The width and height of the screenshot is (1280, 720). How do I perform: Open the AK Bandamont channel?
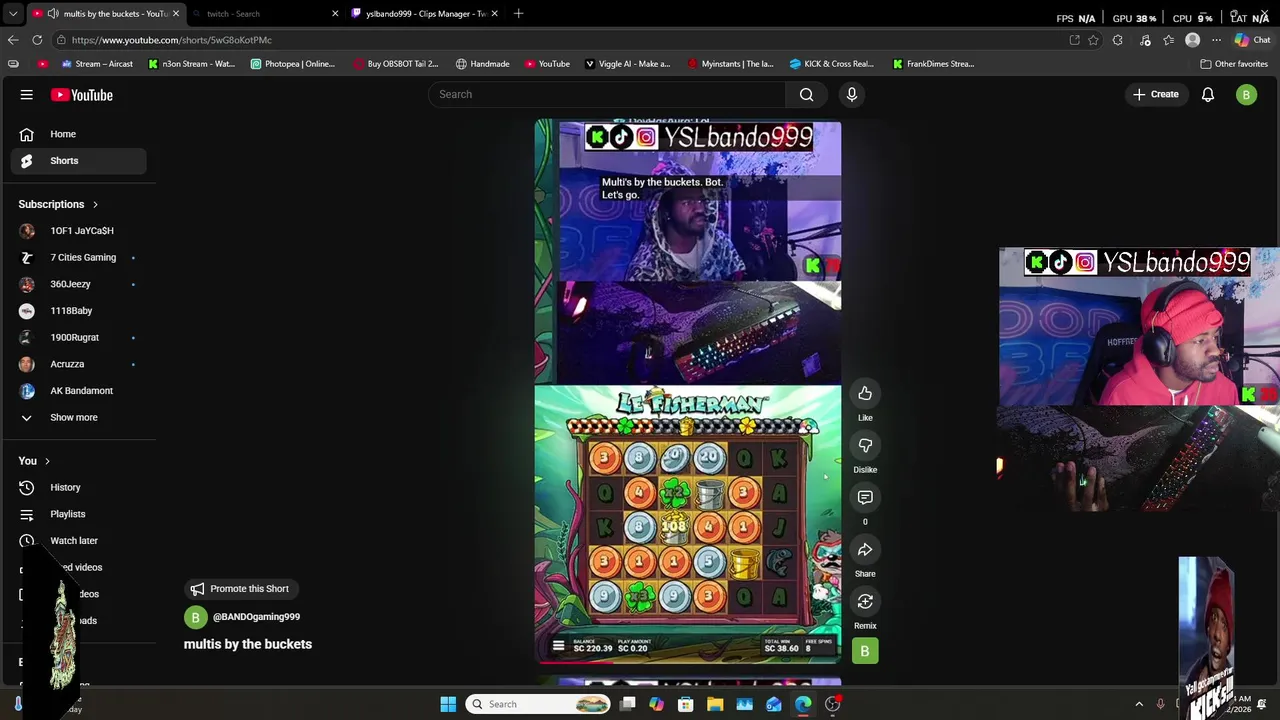[x=79, y=390]
